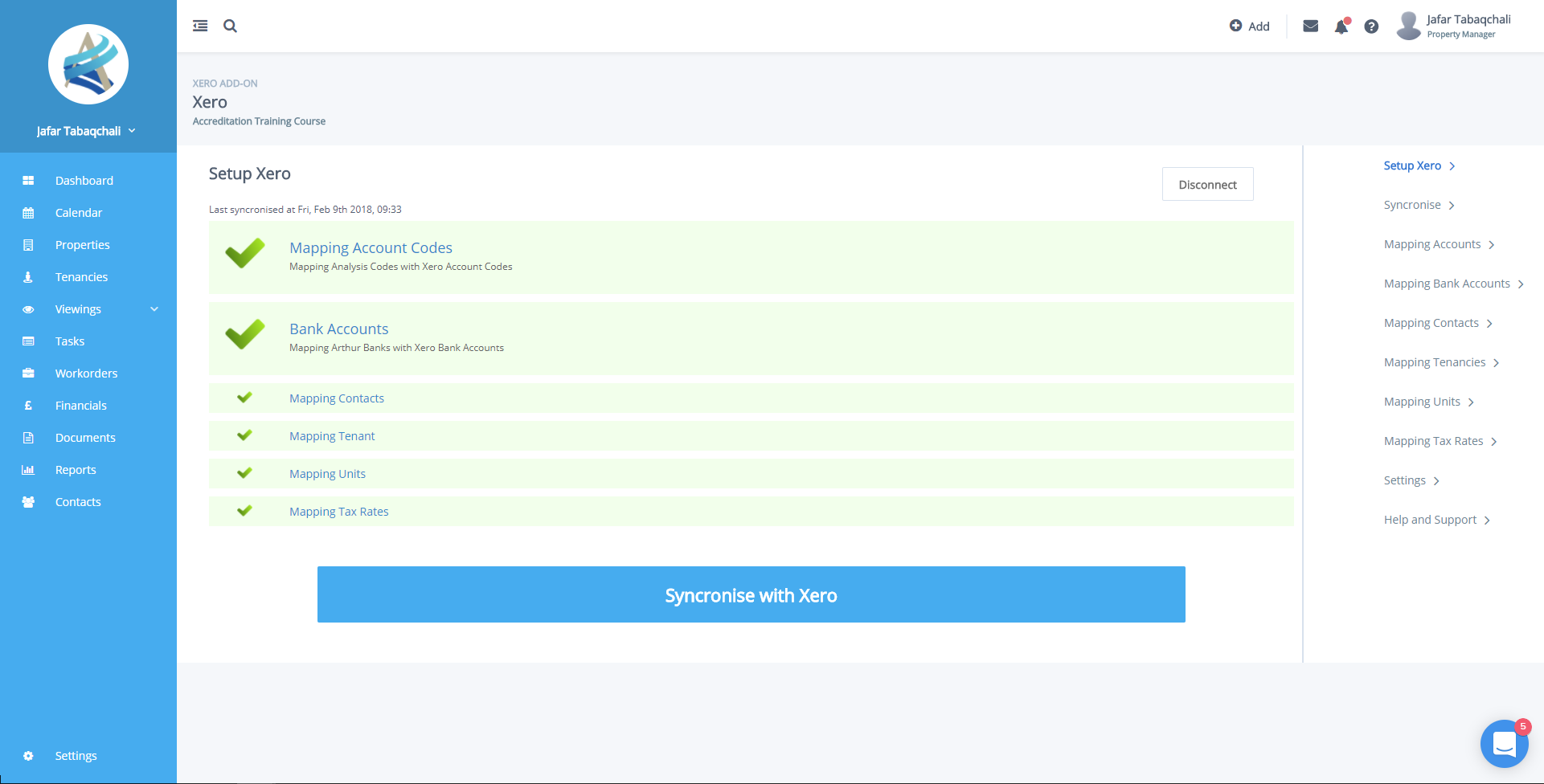The height and width of the screenshot is (784, 1544).
Task: Click Syncronise with Xero button
Action: click(751, 594)
